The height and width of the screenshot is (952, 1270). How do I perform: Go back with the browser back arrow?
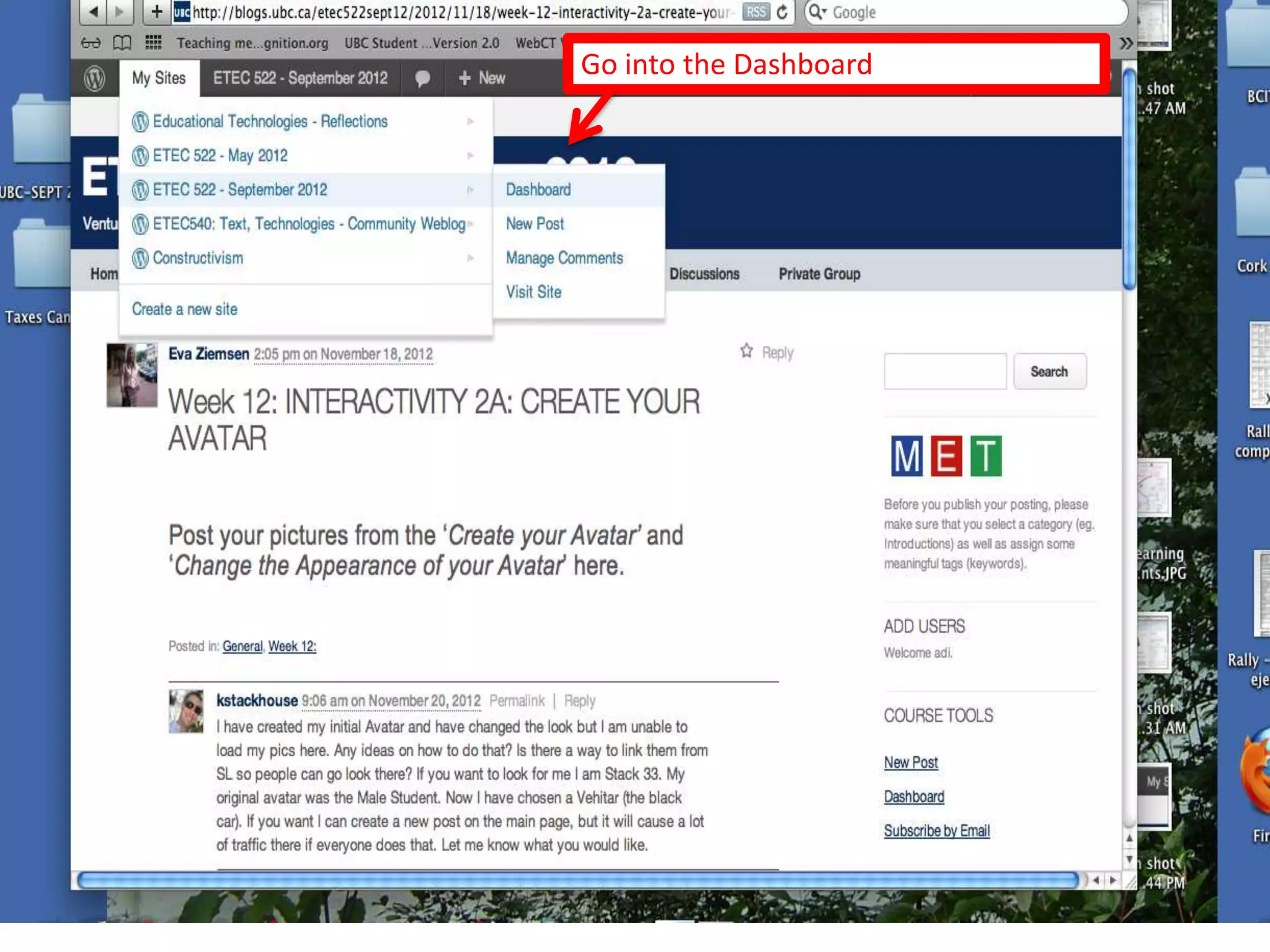coord(94,12)
